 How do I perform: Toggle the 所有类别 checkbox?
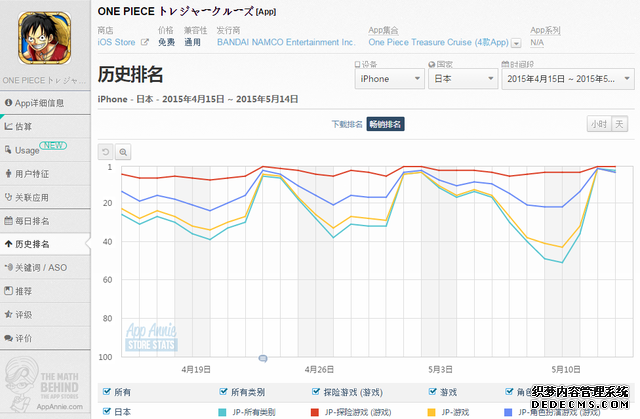[x=223, y=392]
